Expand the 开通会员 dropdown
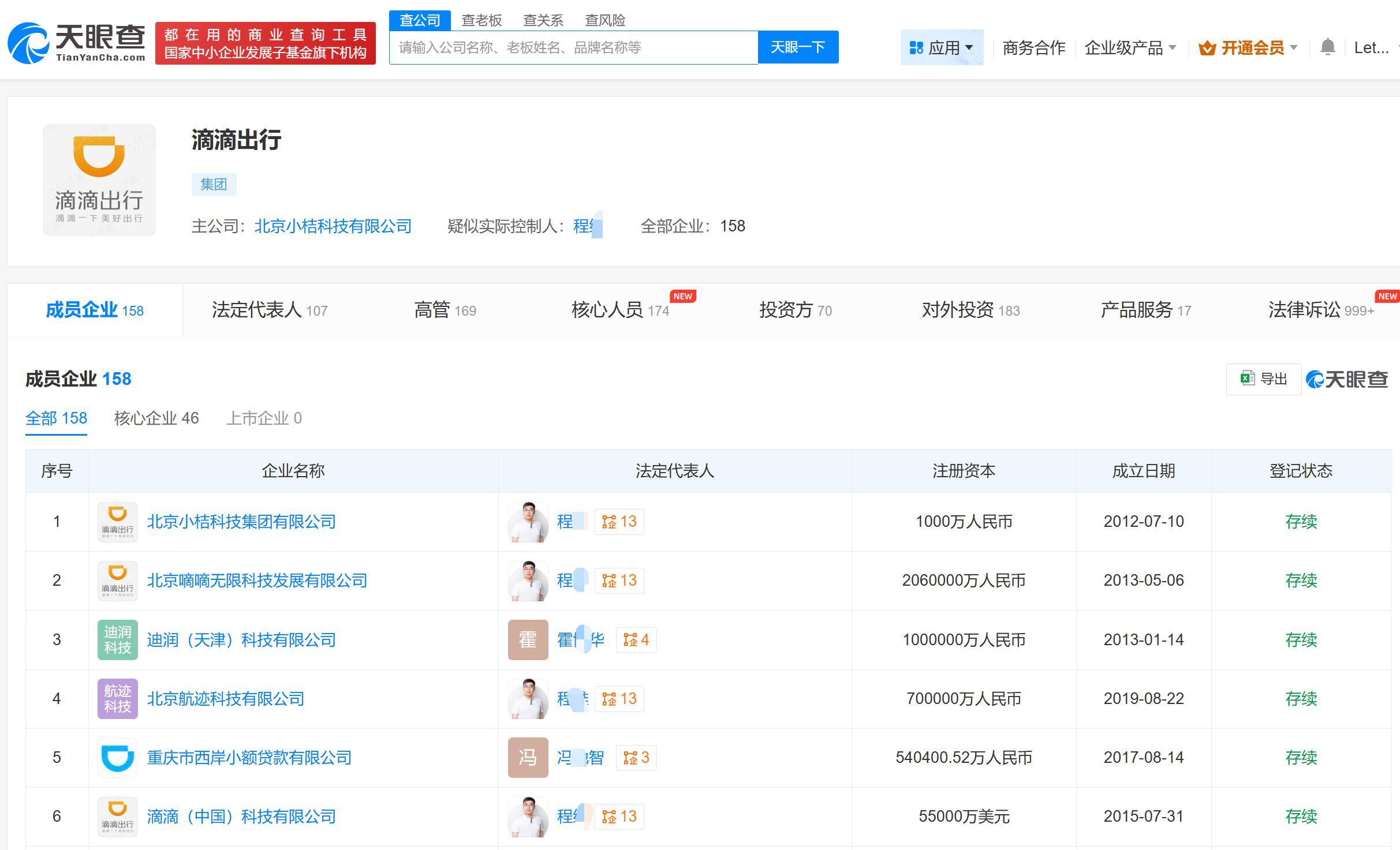This screenshot has height=850, width=1400. click(1248, 48)
